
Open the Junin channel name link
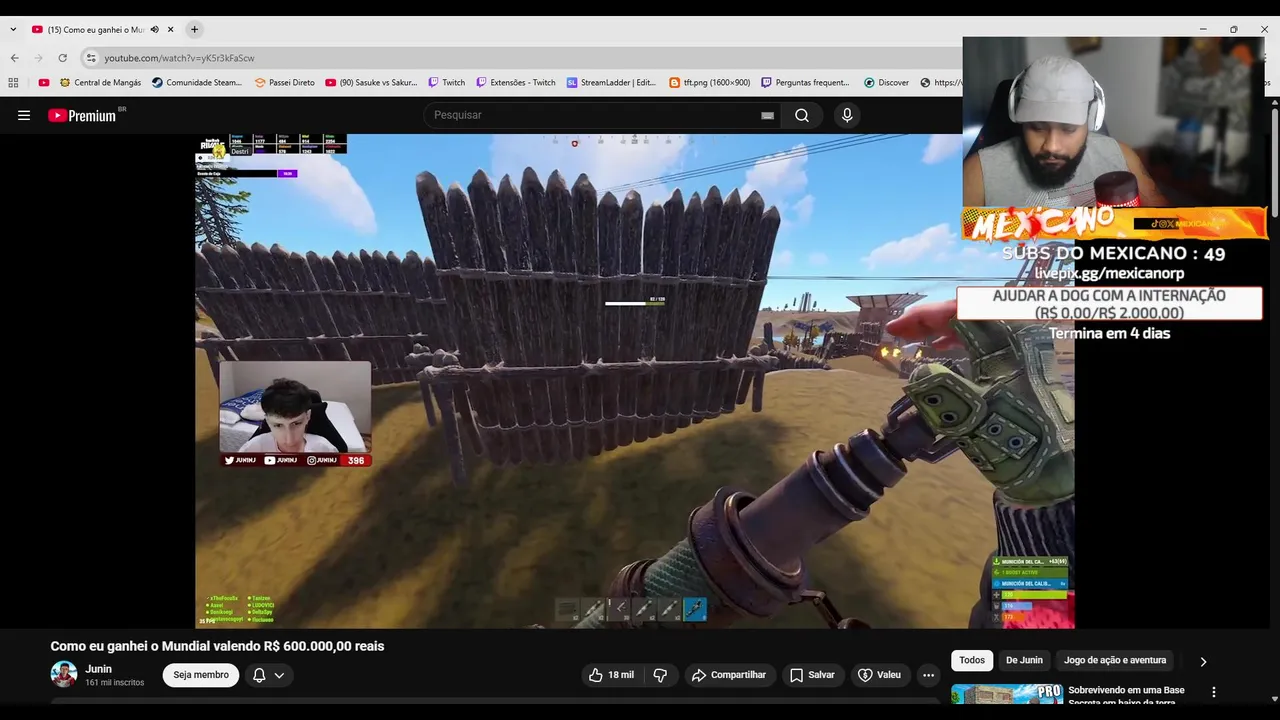[x=98, y=669]
